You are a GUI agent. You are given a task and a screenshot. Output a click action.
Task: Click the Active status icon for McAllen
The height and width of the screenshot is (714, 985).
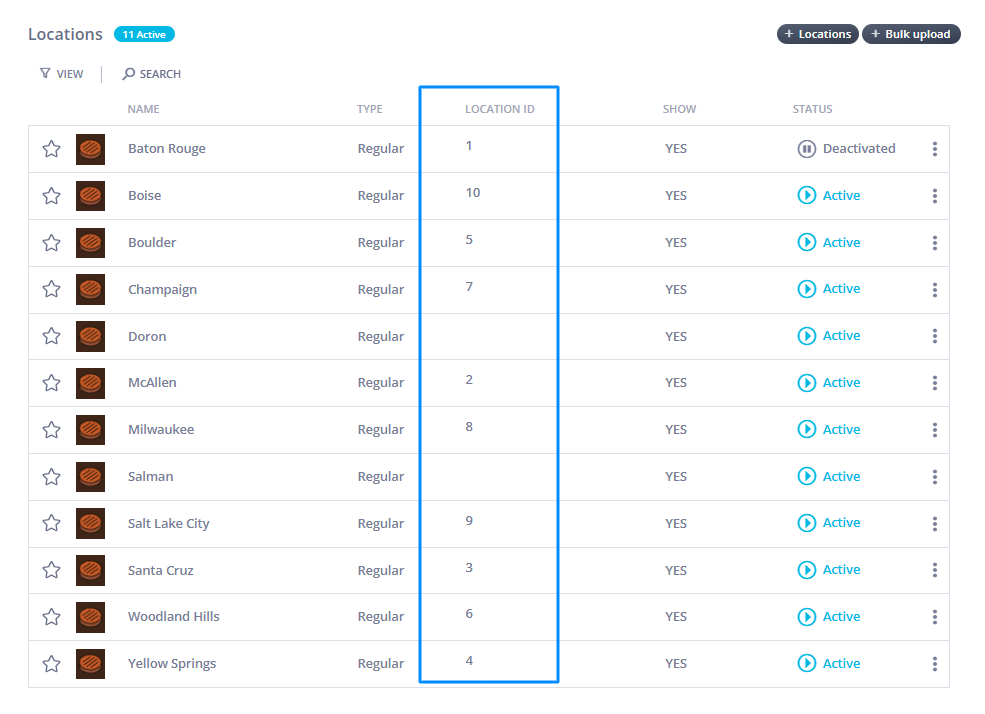click(806, 383)
